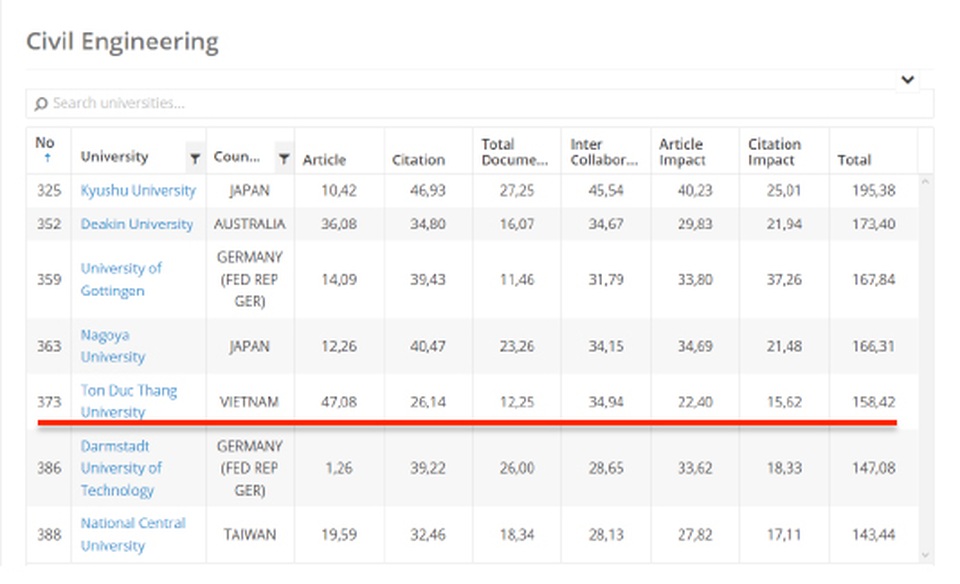Open the Country column filter icon
This screenshot has height=584, width=960.
283,159
